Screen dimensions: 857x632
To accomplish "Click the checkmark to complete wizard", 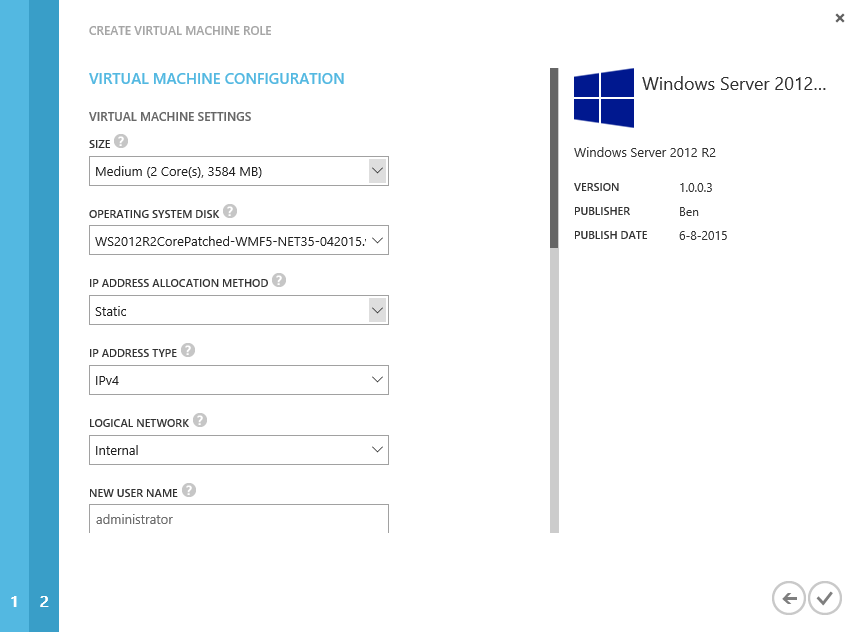I will (824, 598).
